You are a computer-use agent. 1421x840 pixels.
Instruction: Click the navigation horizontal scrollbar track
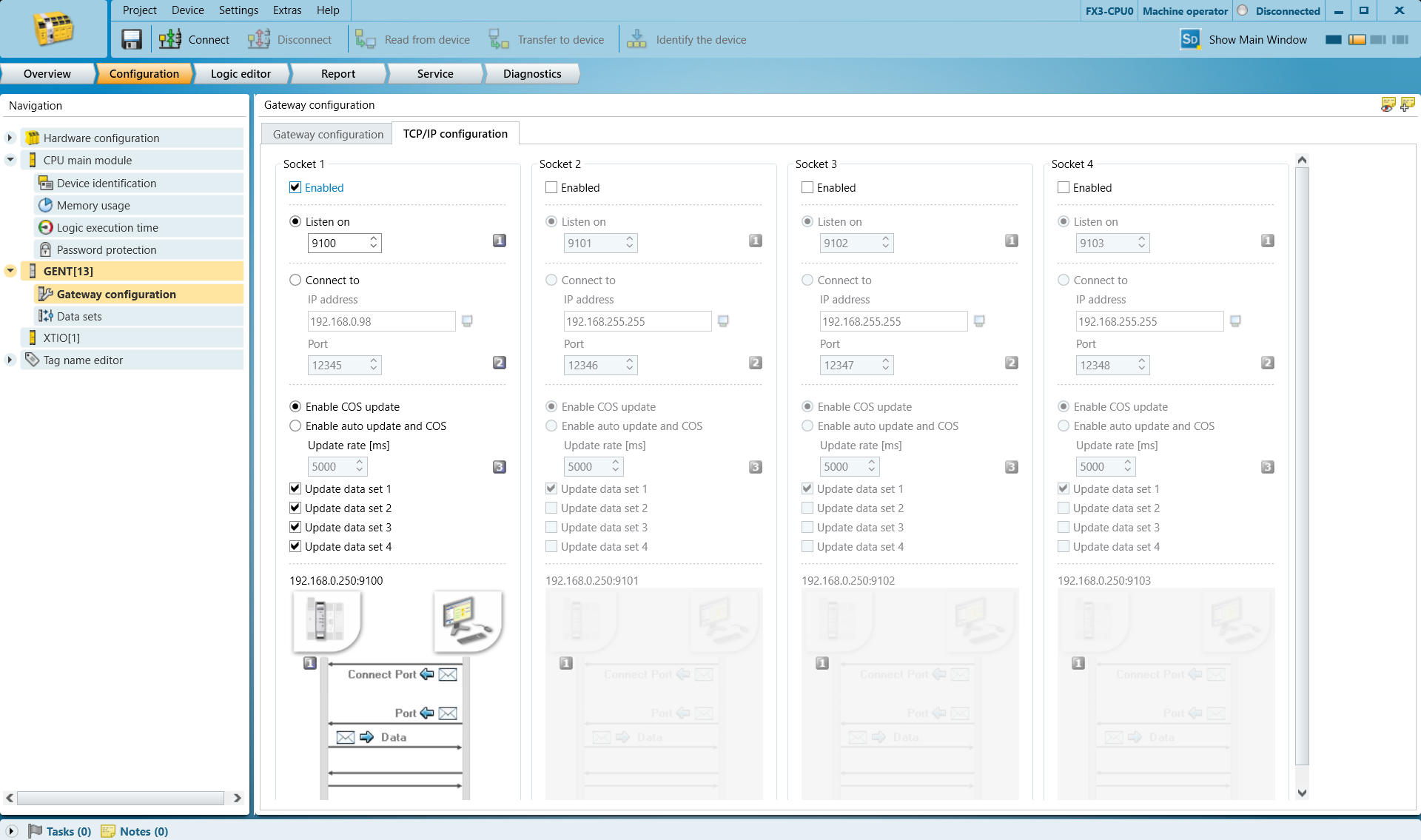(x=121, y=798)
